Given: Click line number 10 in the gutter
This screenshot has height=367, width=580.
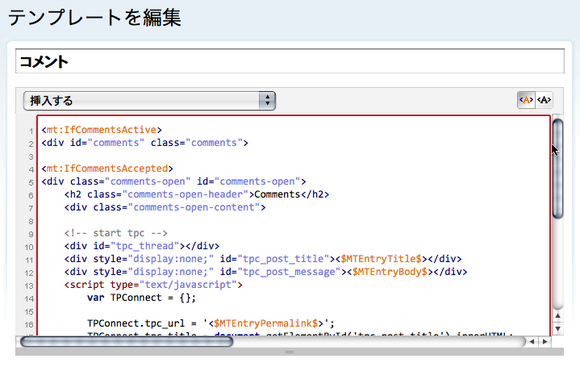Looking at the screenshot, I should click(29, 247).
